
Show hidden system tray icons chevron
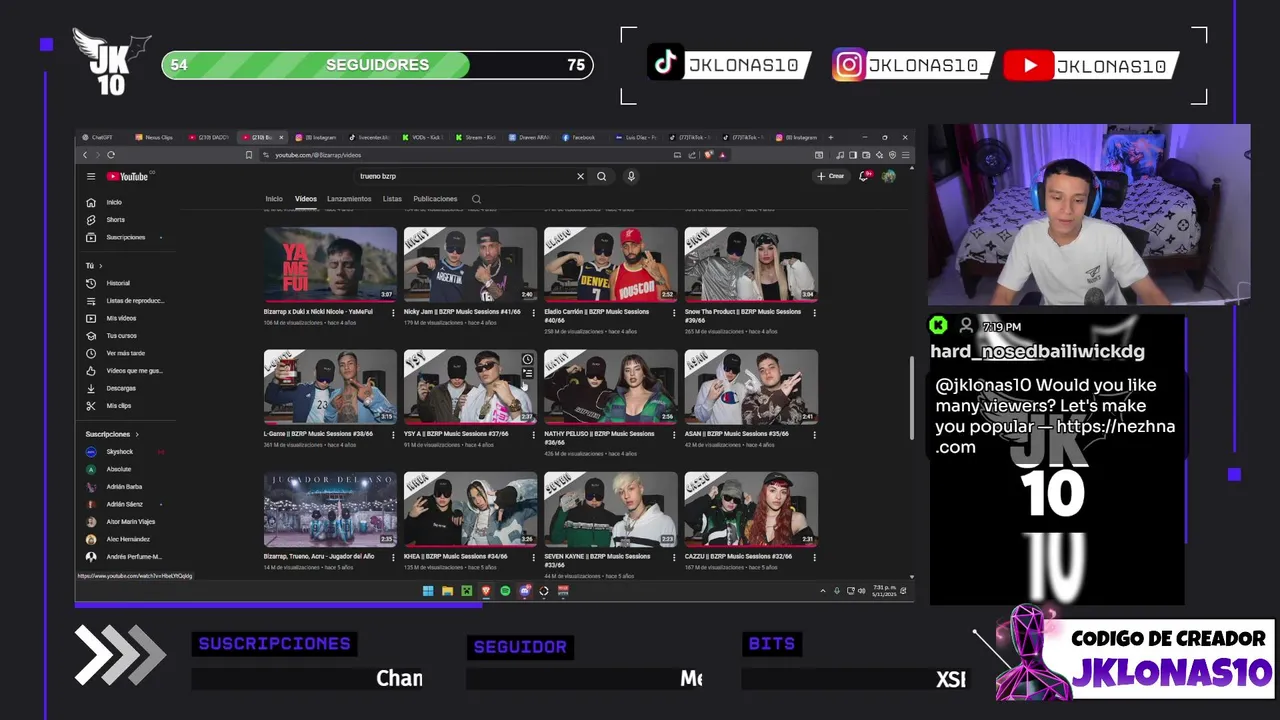(x=823, y=591)
